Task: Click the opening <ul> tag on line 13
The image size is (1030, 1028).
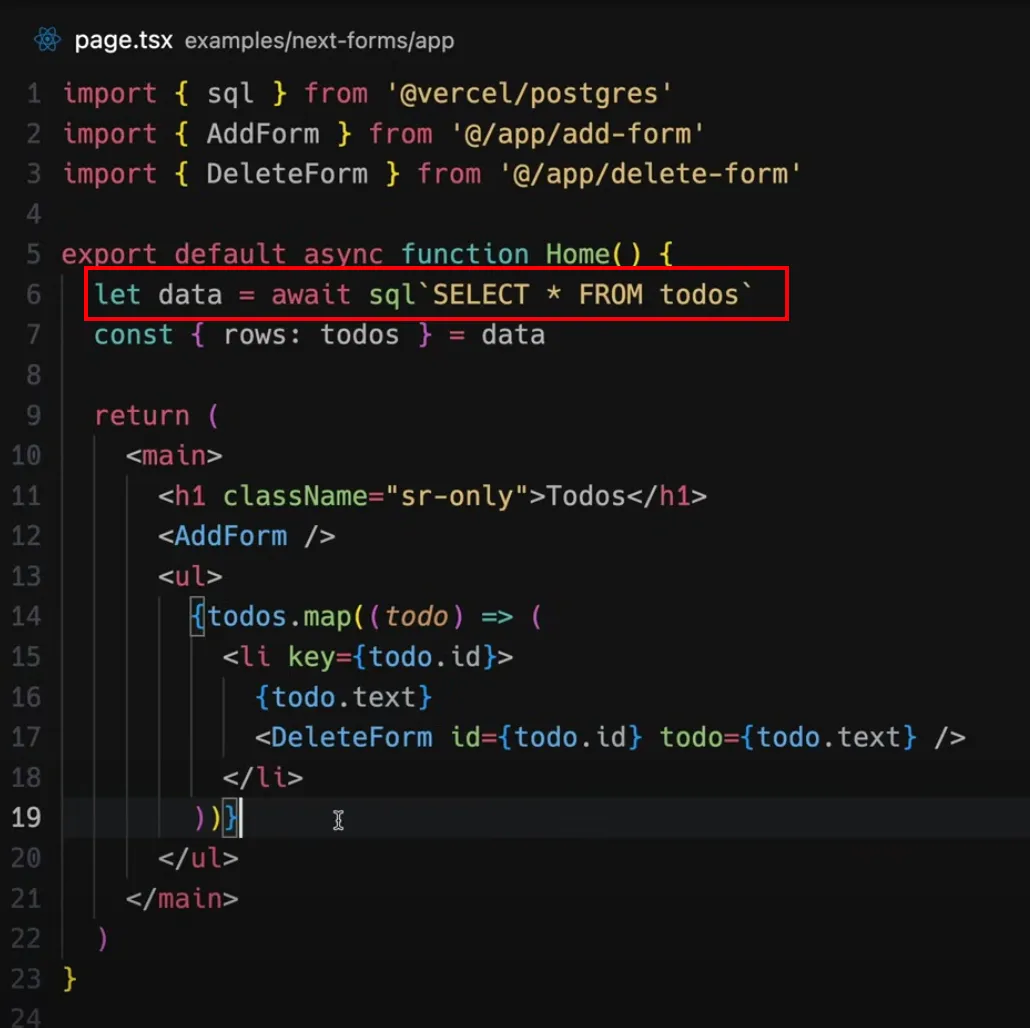Action: pos(190,576)
